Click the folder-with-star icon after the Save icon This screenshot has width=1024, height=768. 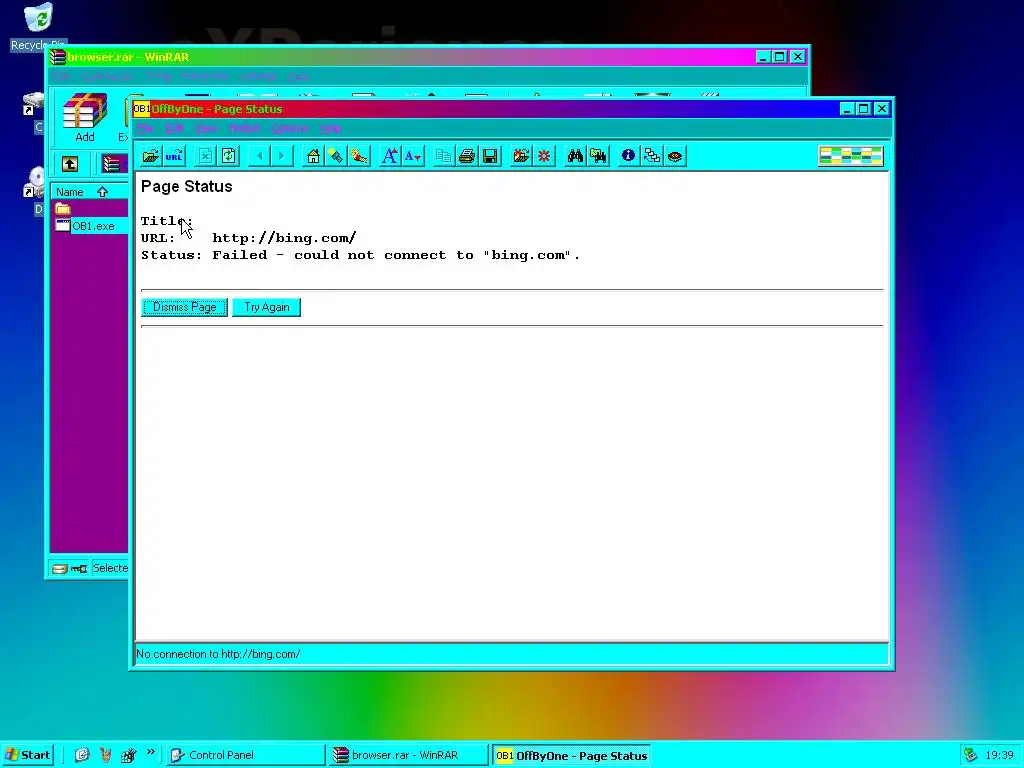click(521, 156)
